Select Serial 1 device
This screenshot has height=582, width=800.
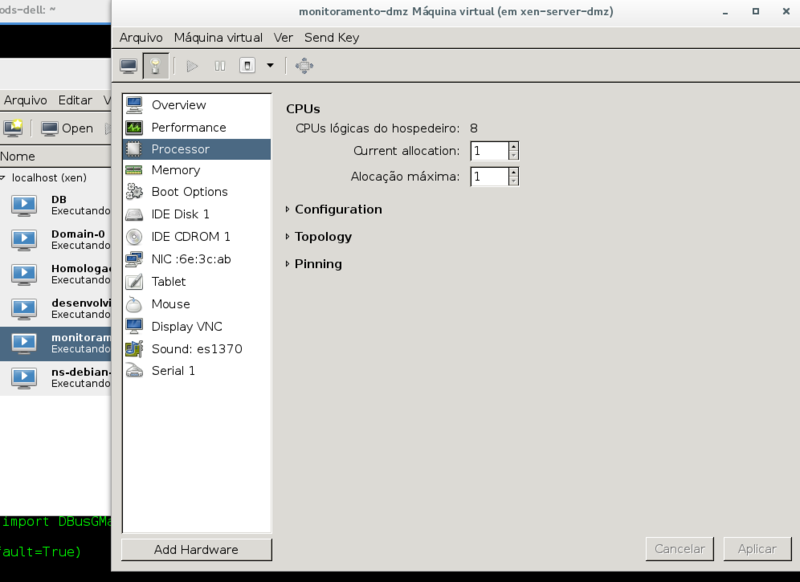(x=197, y=371)
